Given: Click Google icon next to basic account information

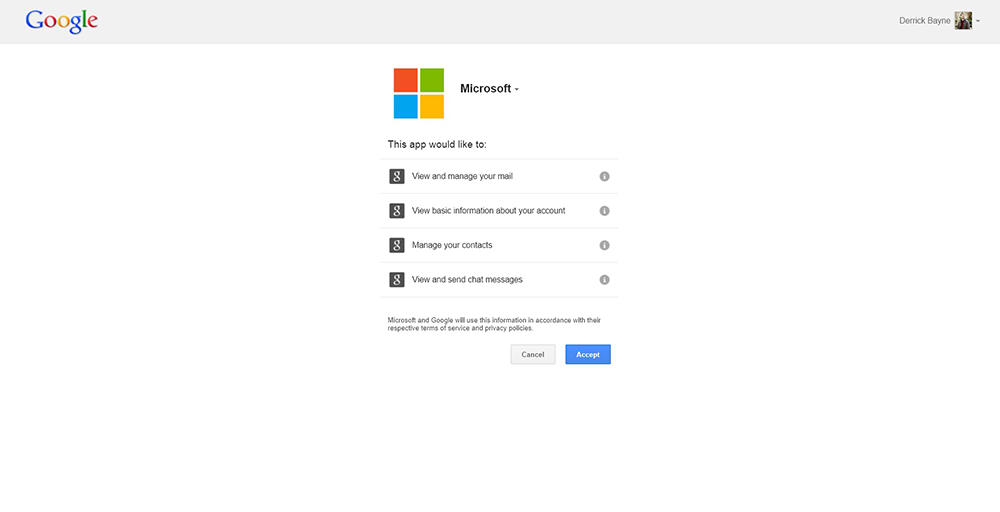Looking at the screenshot, I should [397, 211].
